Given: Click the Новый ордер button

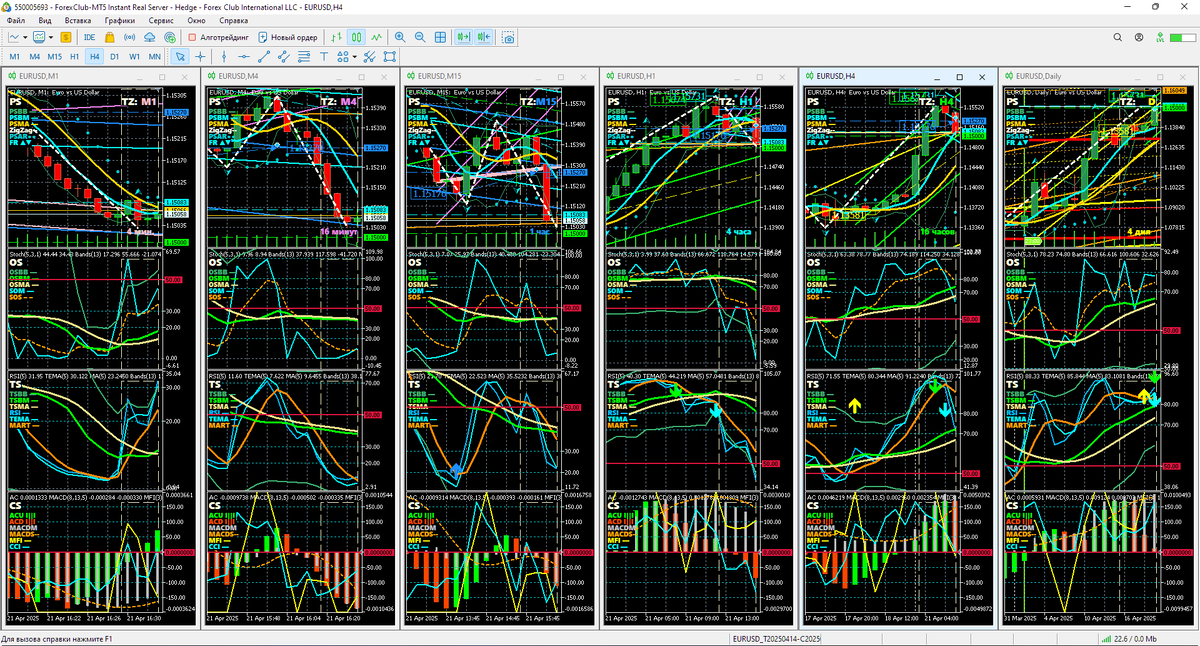Looking at the screenshot, I should click(288, 37).
